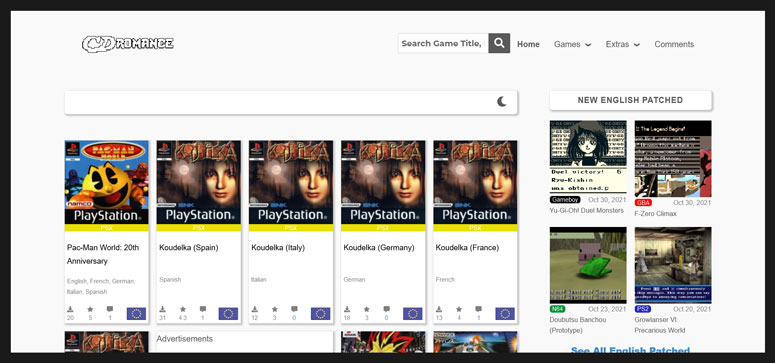This screenshot has height=363, width=775.
Task: Click star icon on Koudelka (Spain) card
Action: (x=182, y=309)
